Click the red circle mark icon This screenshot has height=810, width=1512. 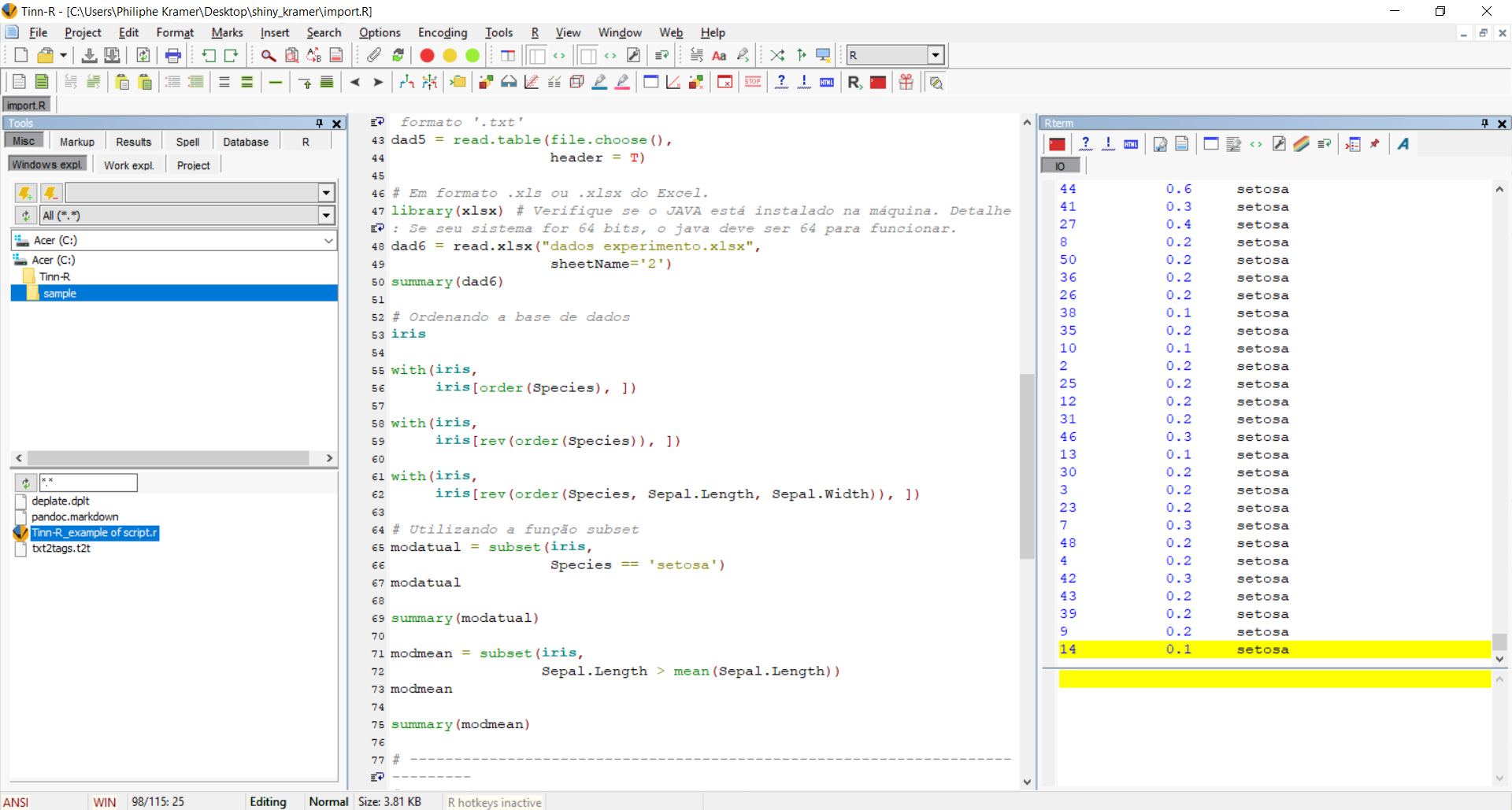point(427,55)
